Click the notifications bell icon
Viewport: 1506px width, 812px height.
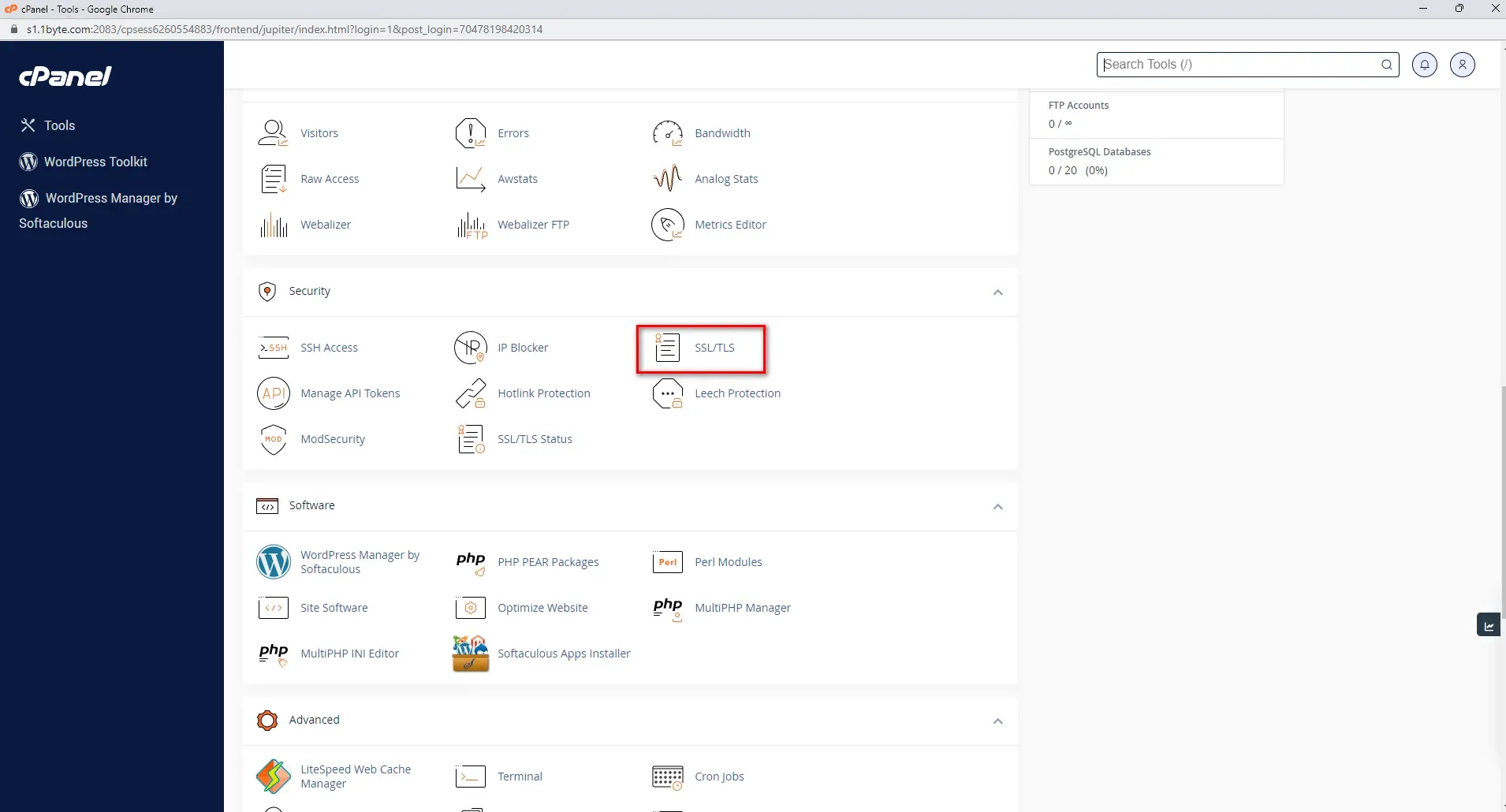1425,65
